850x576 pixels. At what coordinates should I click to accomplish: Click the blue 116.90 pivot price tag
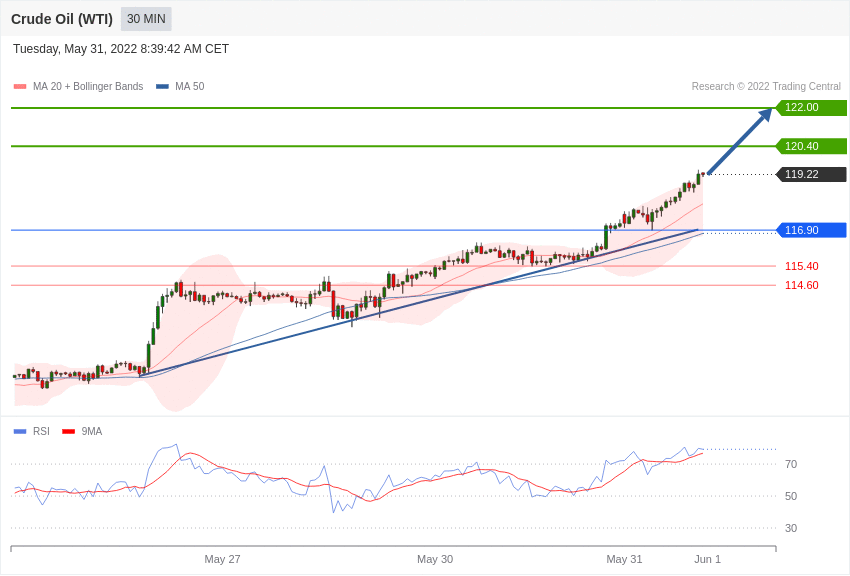[x=811, y=230]
